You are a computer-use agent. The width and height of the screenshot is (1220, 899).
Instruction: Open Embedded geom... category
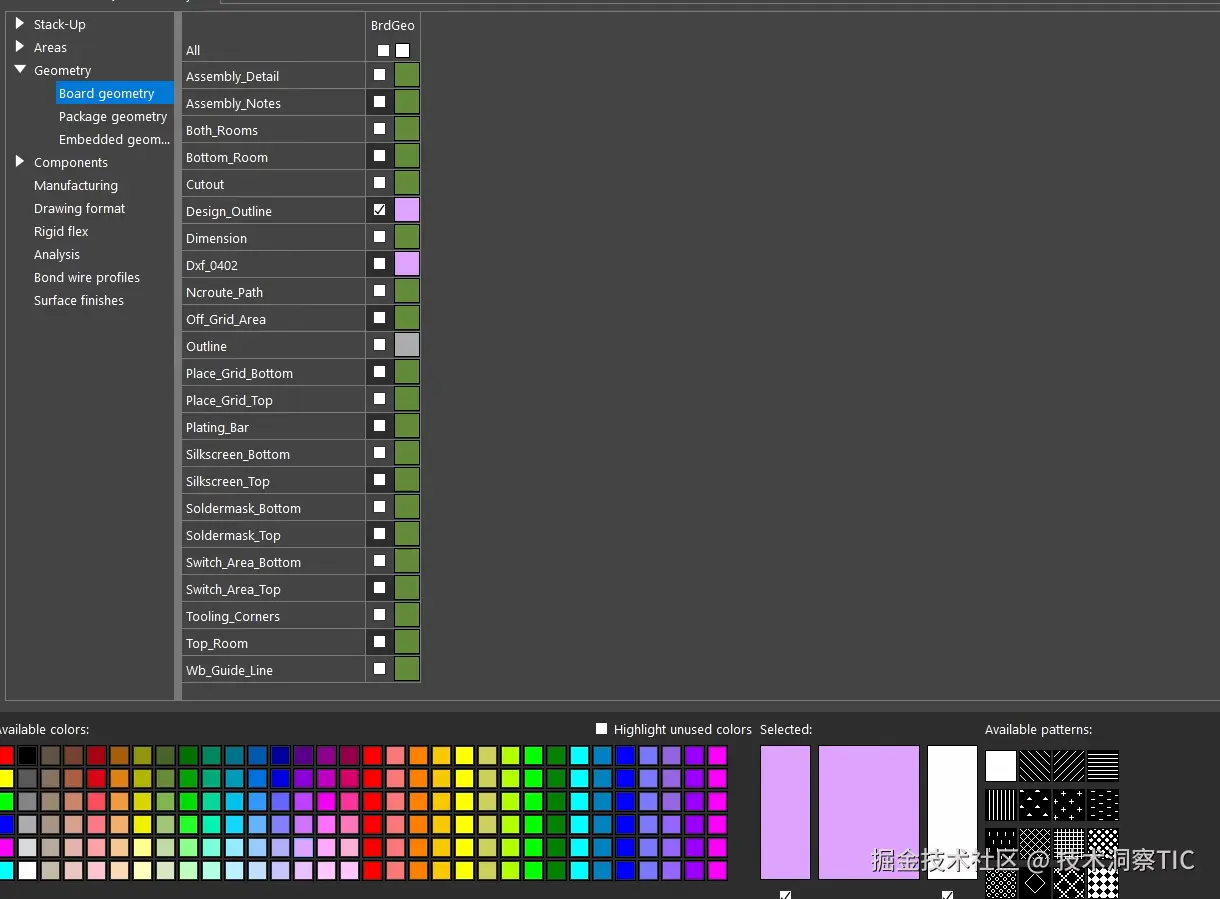pyautogui.click(x=114, y=139)
